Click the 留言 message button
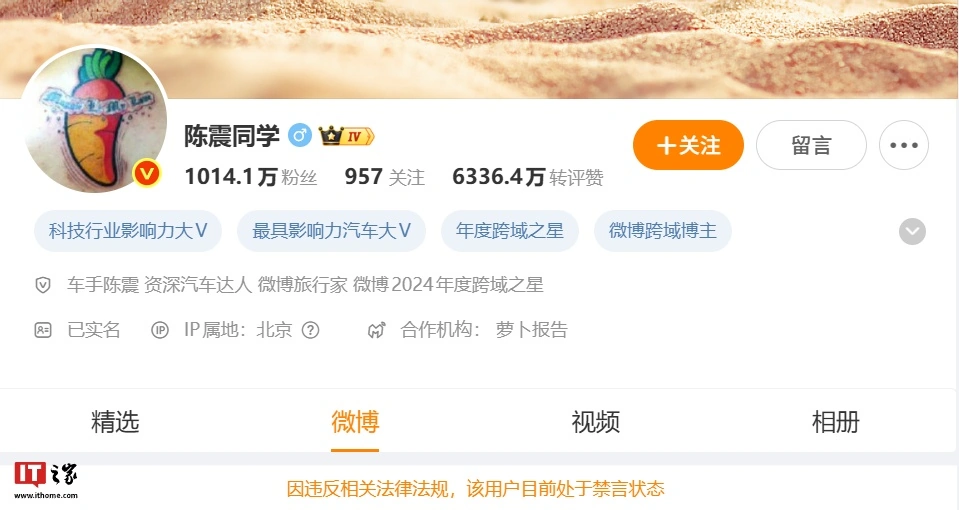Screen dimensions: 959x510 tap(811, 145)
